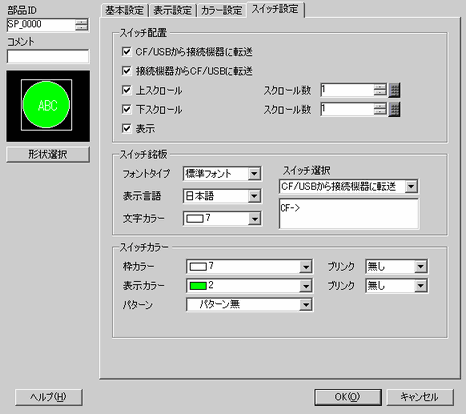Click the コメント input field
The width and height of the screenshot is (466, 414).
tap(48, 56)
